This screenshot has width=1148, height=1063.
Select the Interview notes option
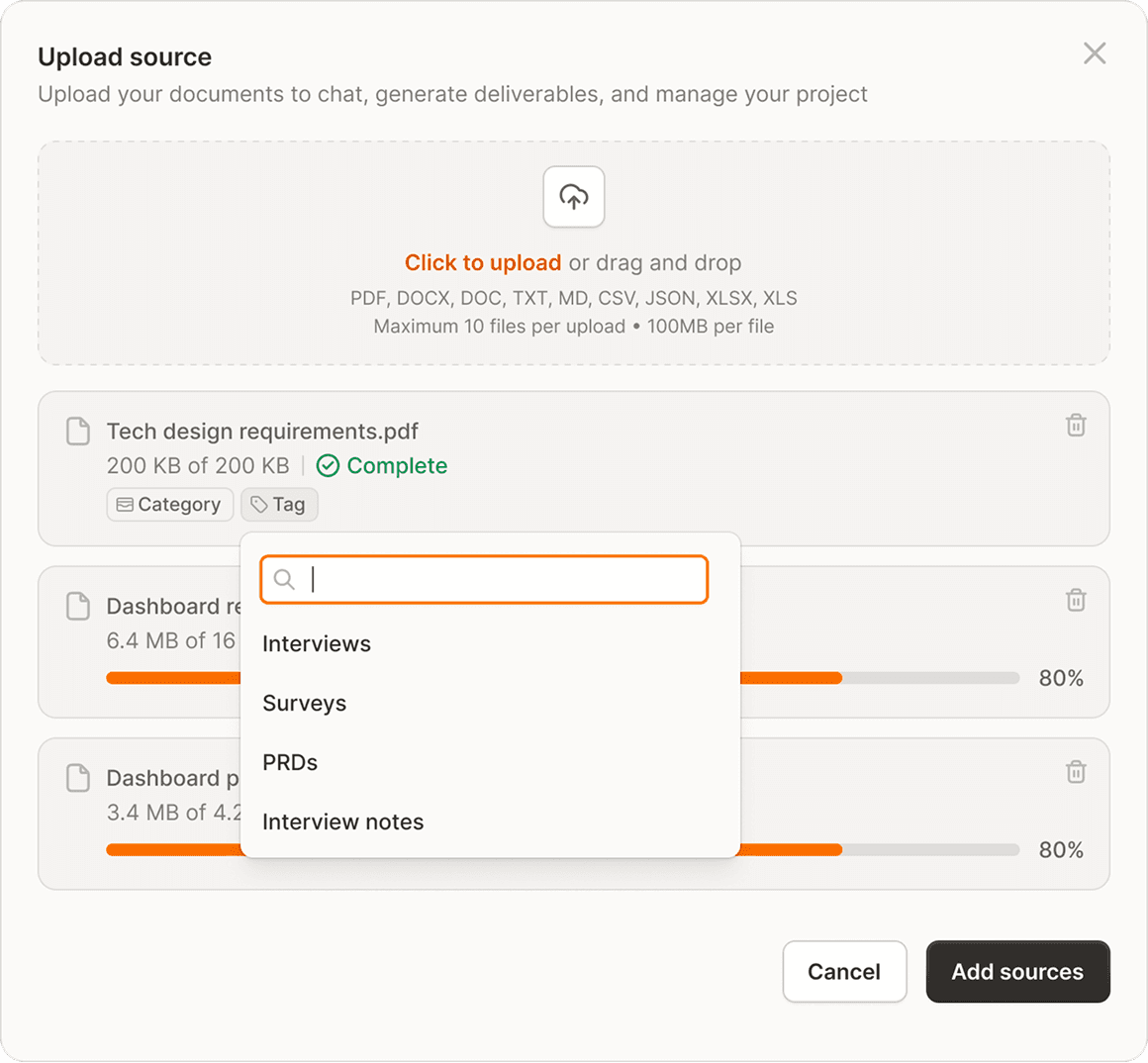tap(343, 822)
